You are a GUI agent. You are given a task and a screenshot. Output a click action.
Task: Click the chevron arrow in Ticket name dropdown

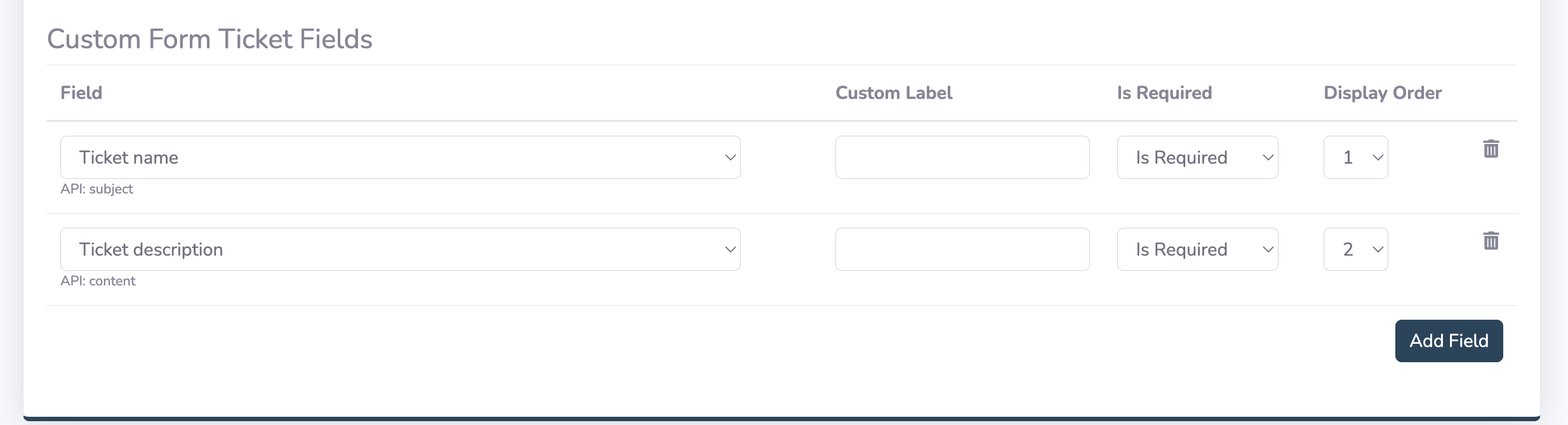coord(730,157)
